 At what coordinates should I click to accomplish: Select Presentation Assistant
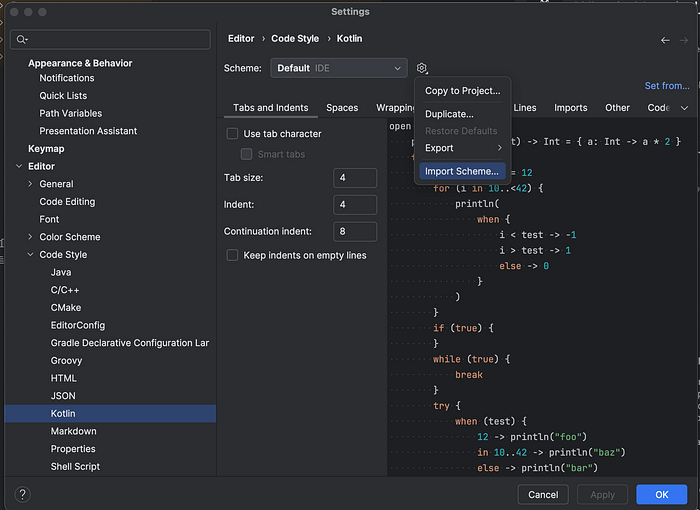click(x=88, y=131)
